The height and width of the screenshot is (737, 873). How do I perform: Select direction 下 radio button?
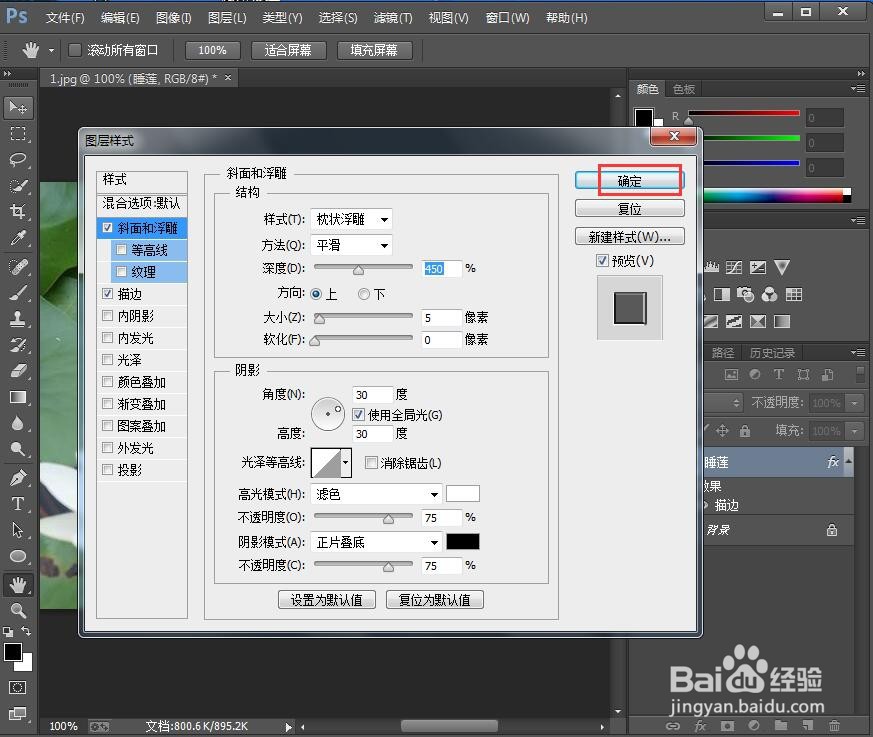[364, 294]
